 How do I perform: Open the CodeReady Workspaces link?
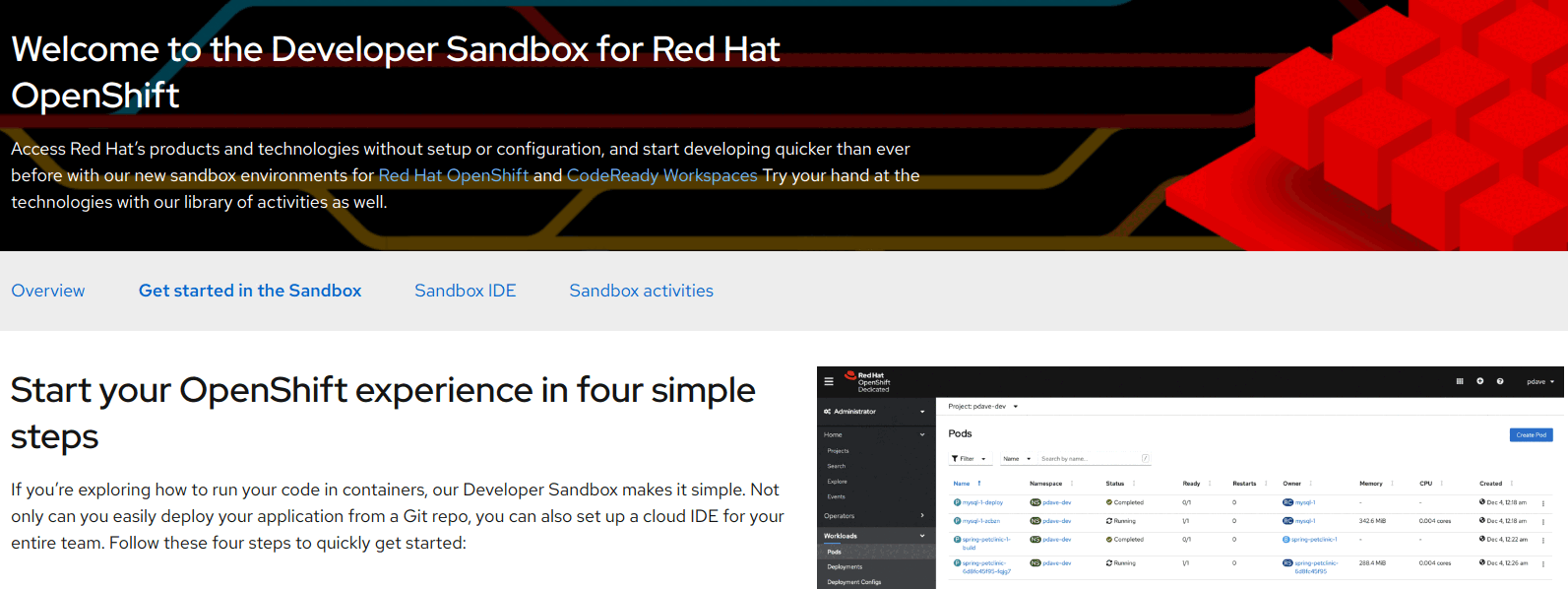(661, 175)
